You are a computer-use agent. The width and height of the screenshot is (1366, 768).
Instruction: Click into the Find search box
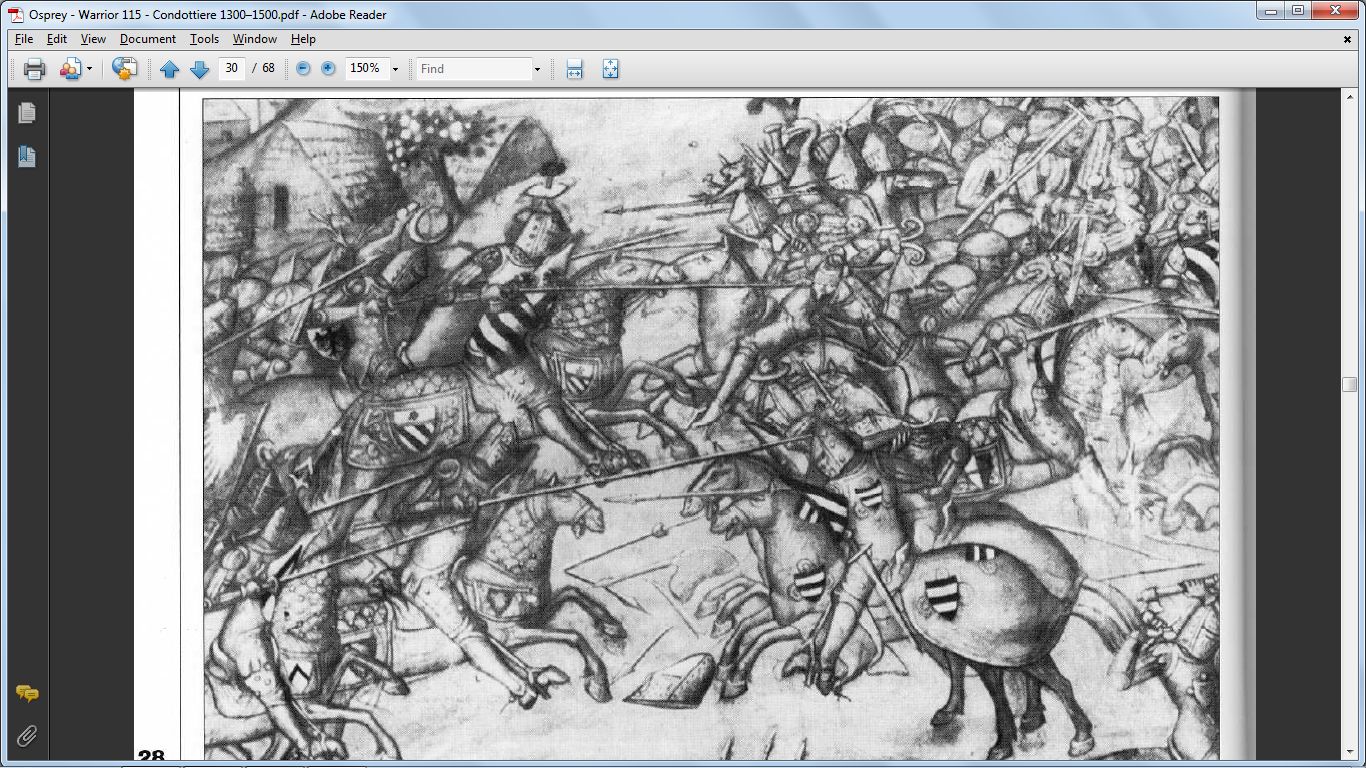473,68
